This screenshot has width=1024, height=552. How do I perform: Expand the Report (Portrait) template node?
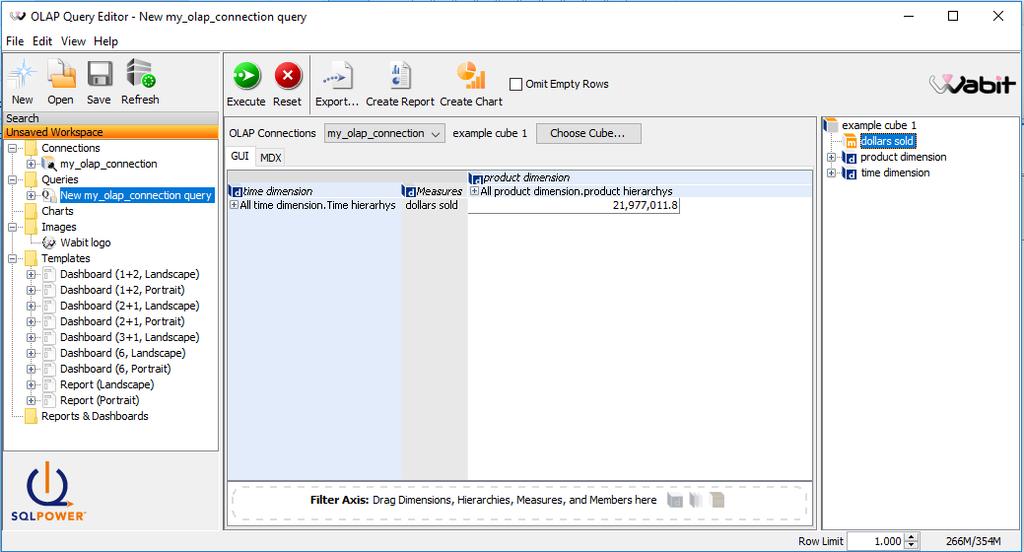coord(31,400)
